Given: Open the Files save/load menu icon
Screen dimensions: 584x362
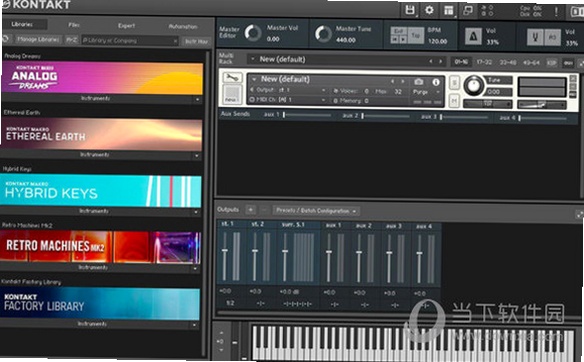Looking at the screenshot, I should (410, 10).
